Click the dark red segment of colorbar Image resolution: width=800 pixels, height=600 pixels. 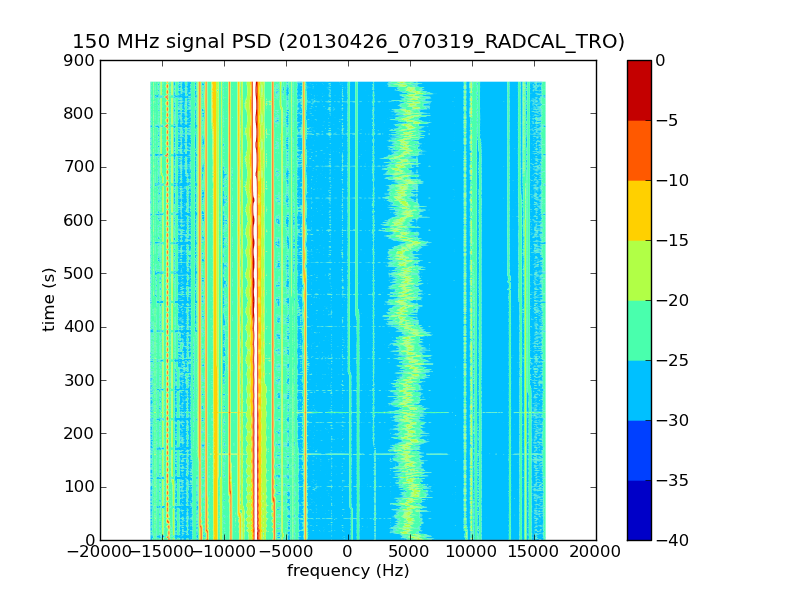[639, 90]
